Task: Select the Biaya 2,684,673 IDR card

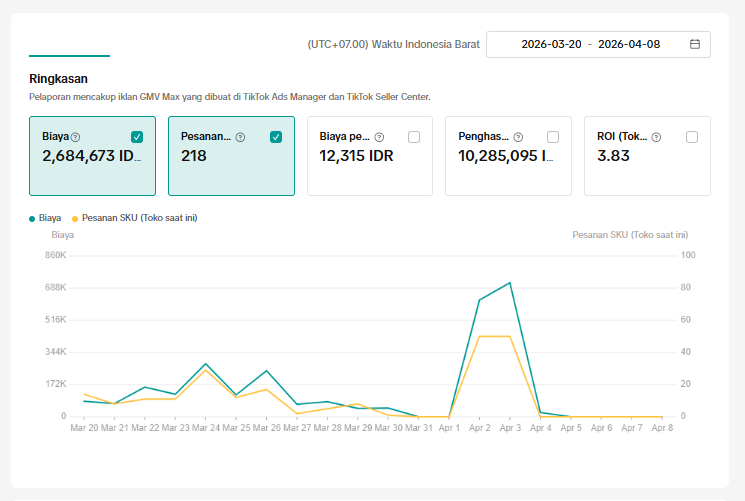Action: (x=92, y=156)
